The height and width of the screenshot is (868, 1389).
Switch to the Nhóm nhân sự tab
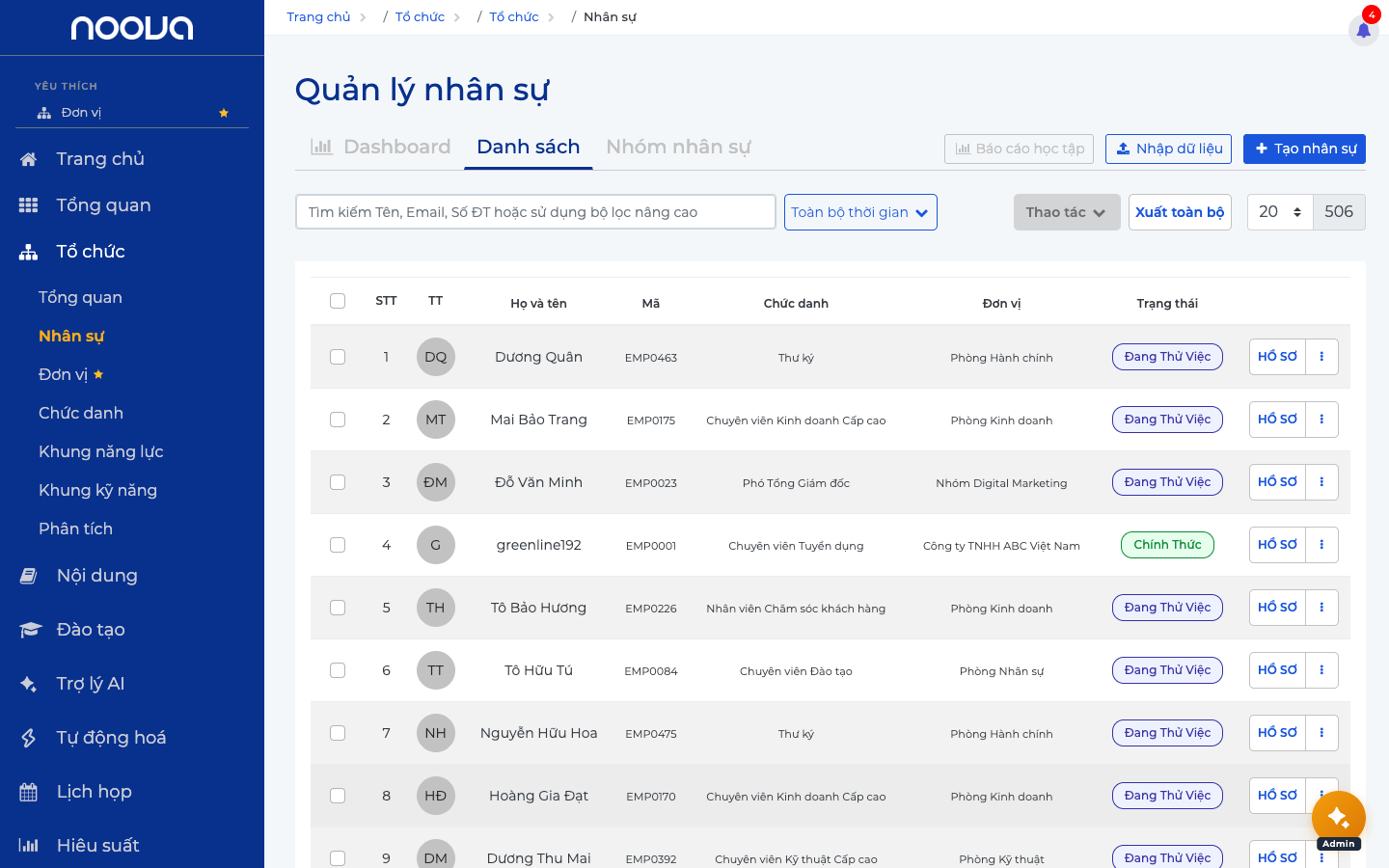coord(678,147)
